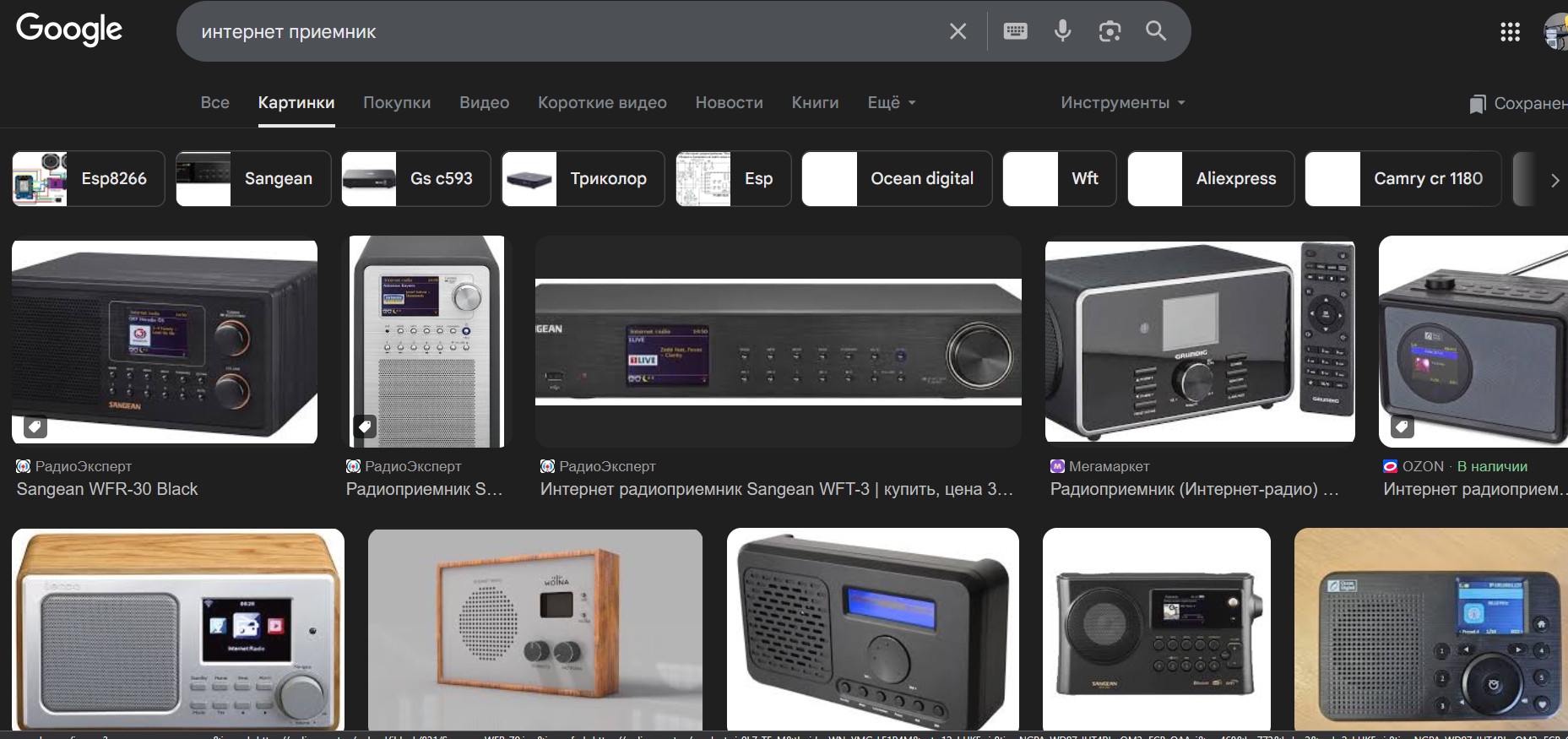Open the Короткие видео tab
Image resolution: width=1568 pixels, height=739 pixels.
click(602, 103)
